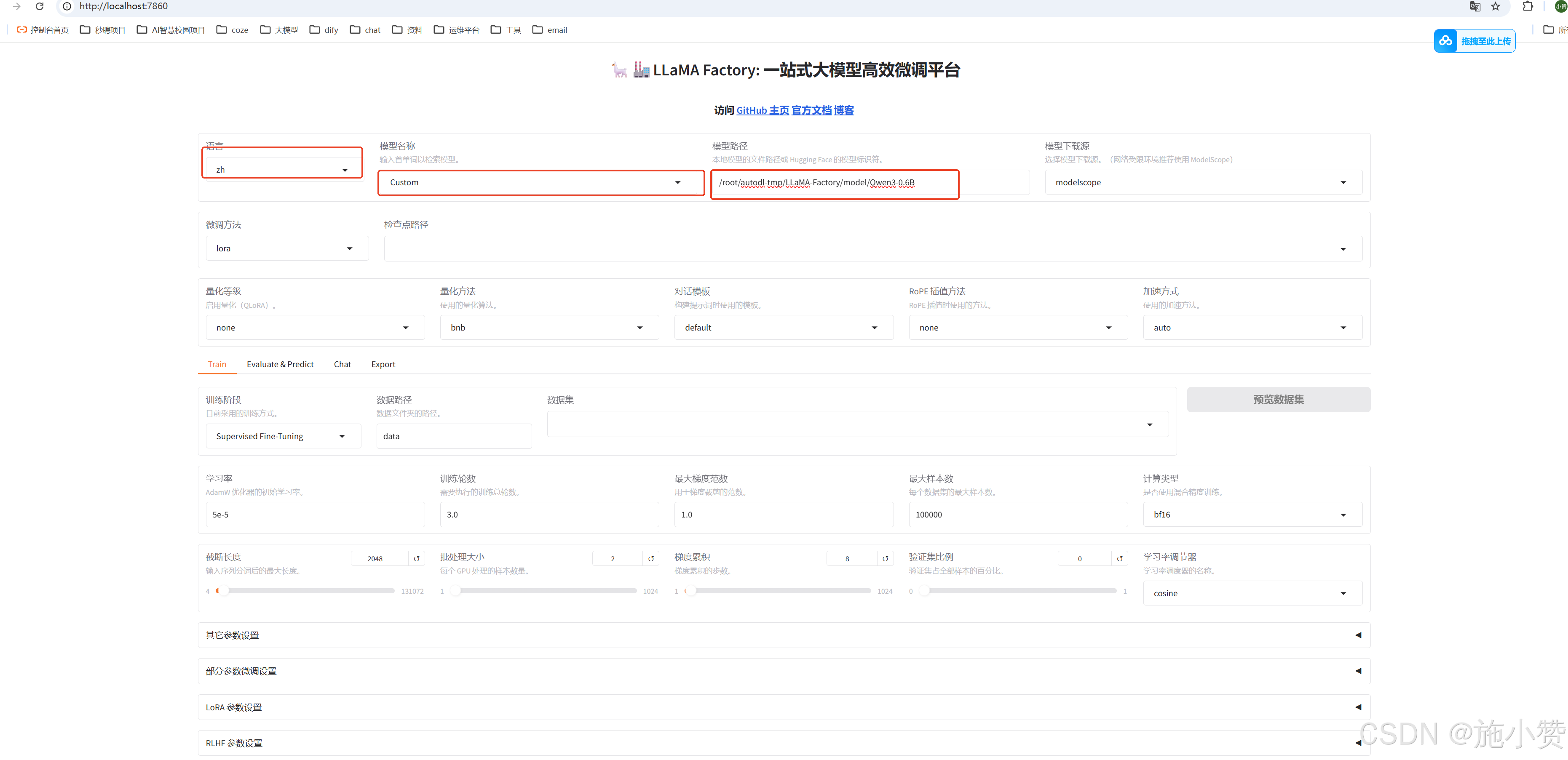Click the 预览数据集 button
Screen dimensions: 1568x760
pyautogui.click(x=1278, y=400)
